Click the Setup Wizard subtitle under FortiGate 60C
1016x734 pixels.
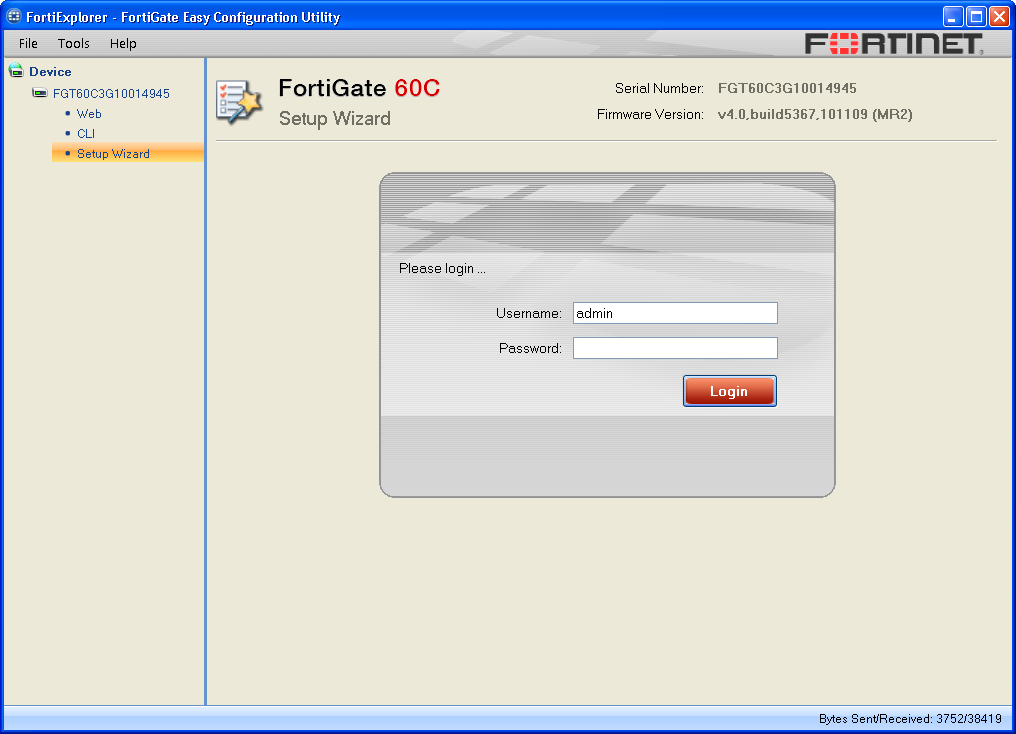pos(334,119)
